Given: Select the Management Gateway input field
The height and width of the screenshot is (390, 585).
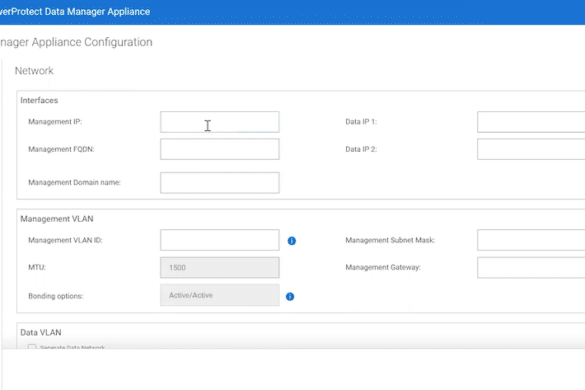Looking at the screenshot, I should pos(531,267).
